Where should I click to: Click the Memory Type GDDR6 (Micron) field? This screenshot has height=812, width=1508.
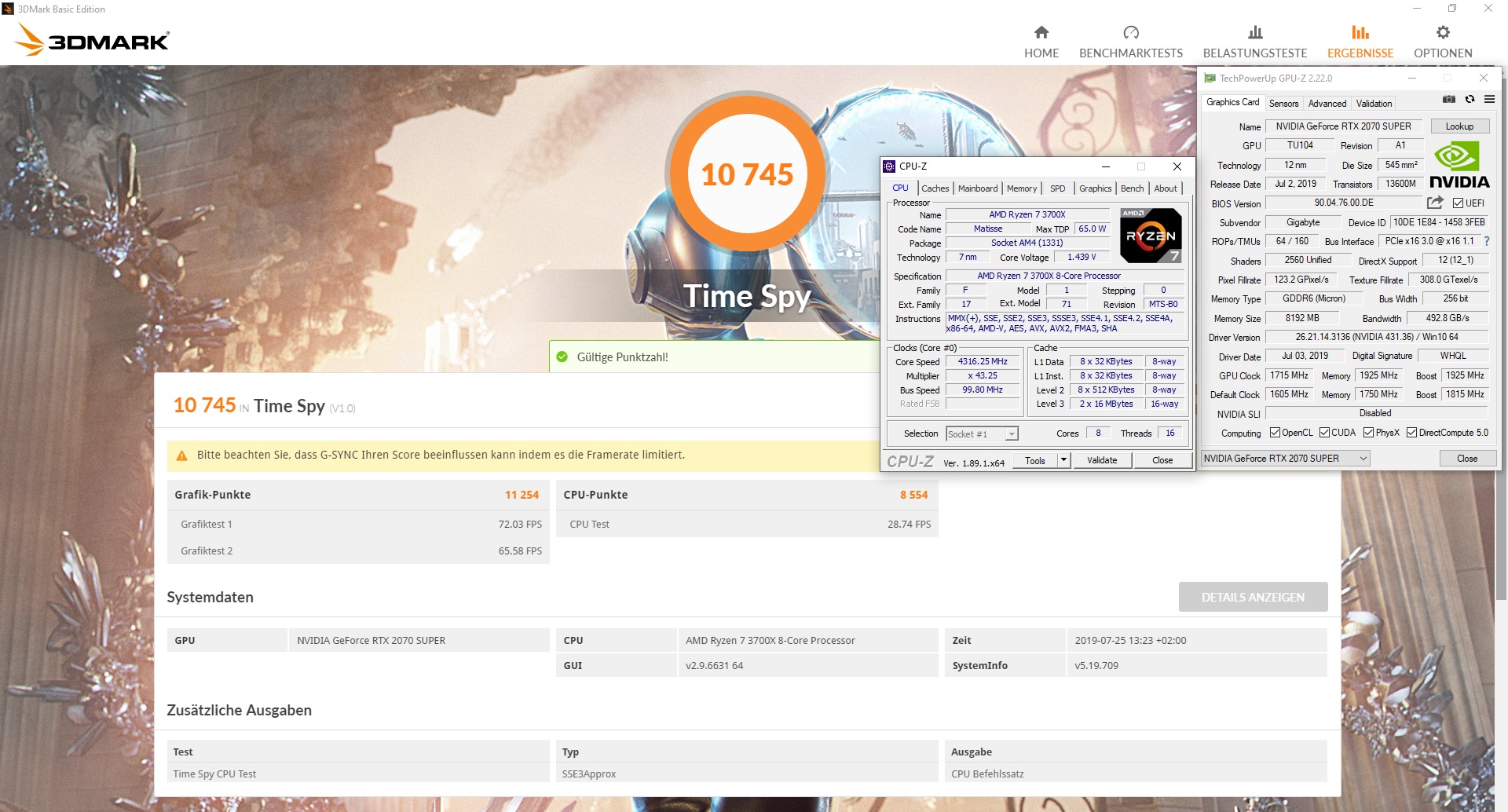(x=1313, y=299)
